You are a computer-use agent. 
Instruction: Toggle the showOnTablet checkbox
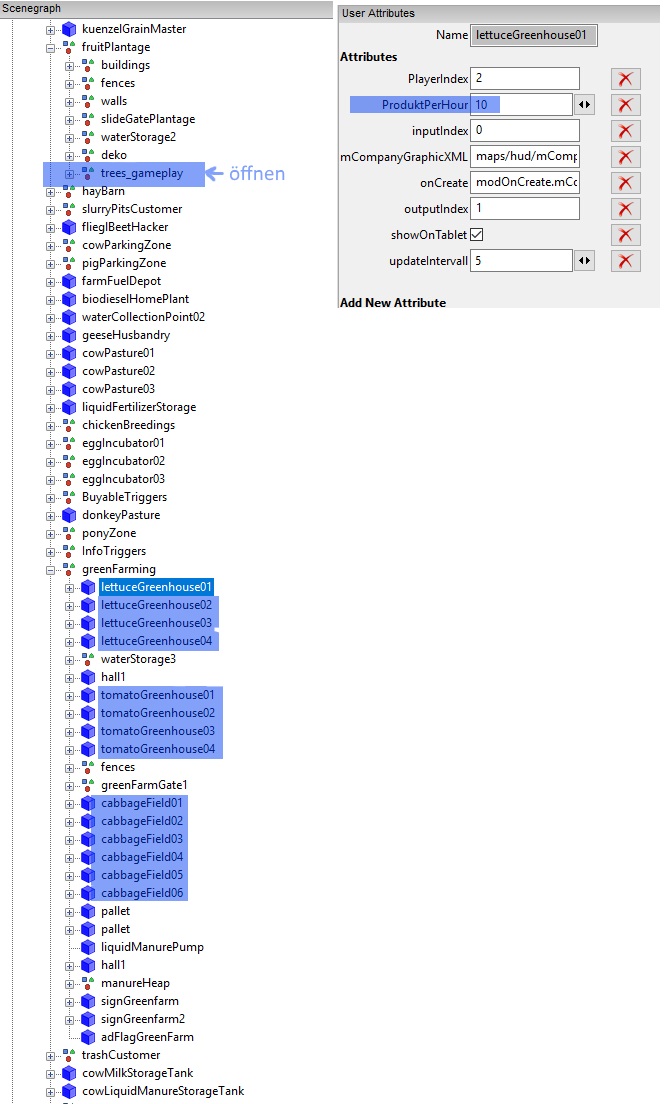click(x=477, y=235)
